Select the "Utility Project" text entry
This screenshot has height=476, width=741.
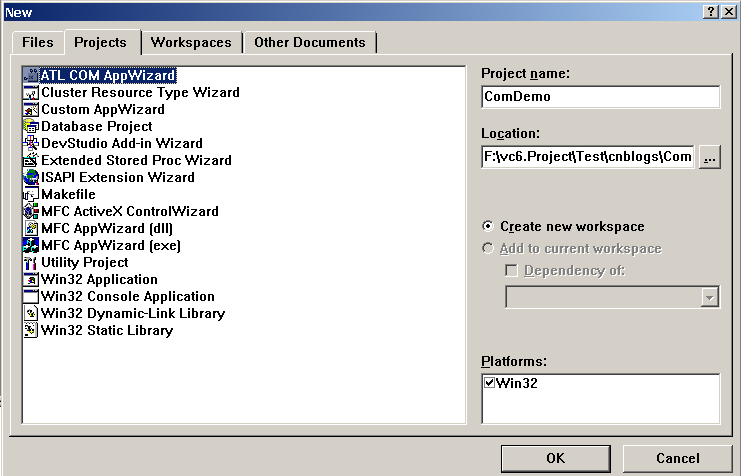85,262
